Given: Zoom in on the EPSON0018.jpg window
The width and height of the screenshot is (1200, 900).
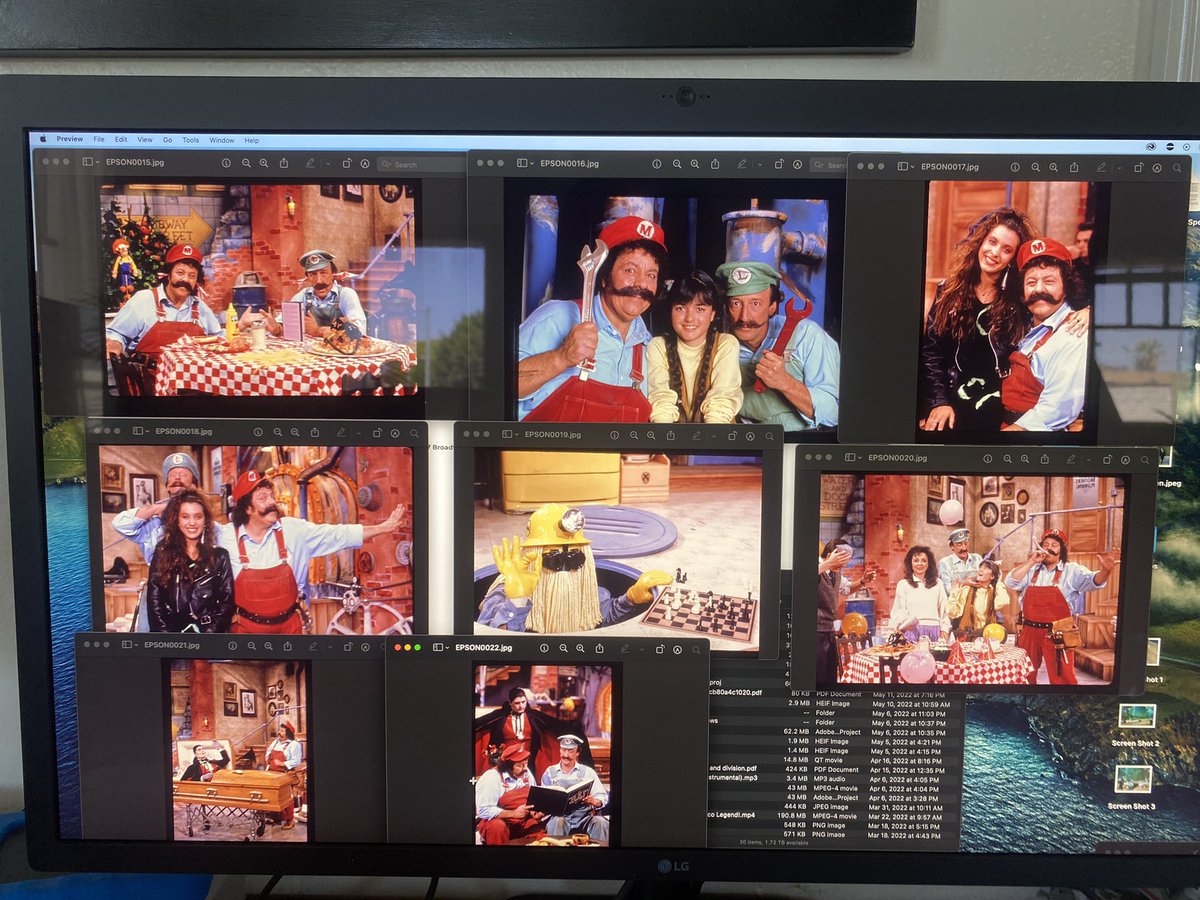Looking at the screenshot, I should [x=295, y=432].
